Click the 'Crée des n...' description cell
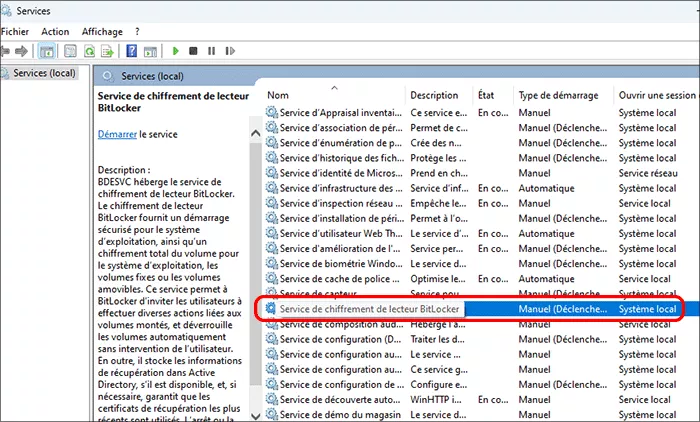This screenshot has width=700, height=422. [436, 143]
